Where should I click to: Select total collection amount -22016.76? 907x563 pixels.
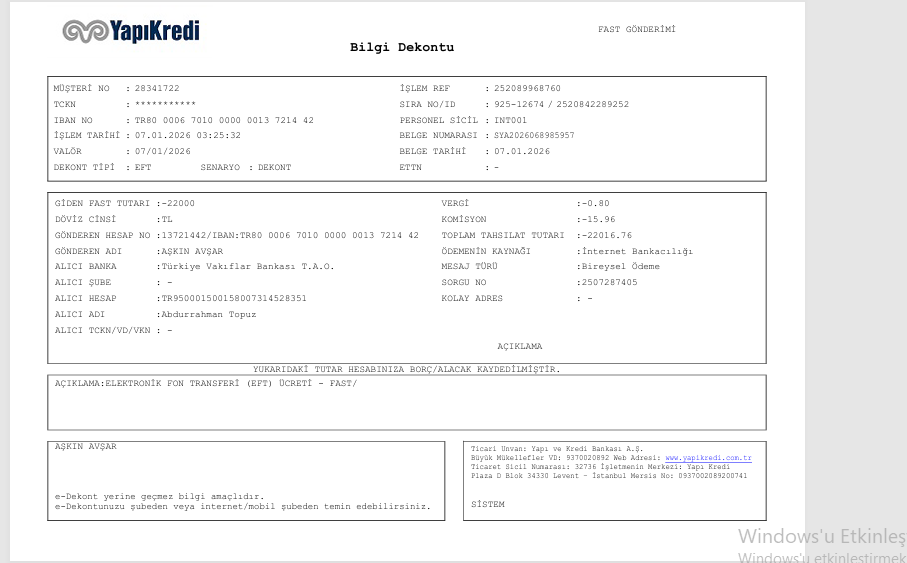607,235
